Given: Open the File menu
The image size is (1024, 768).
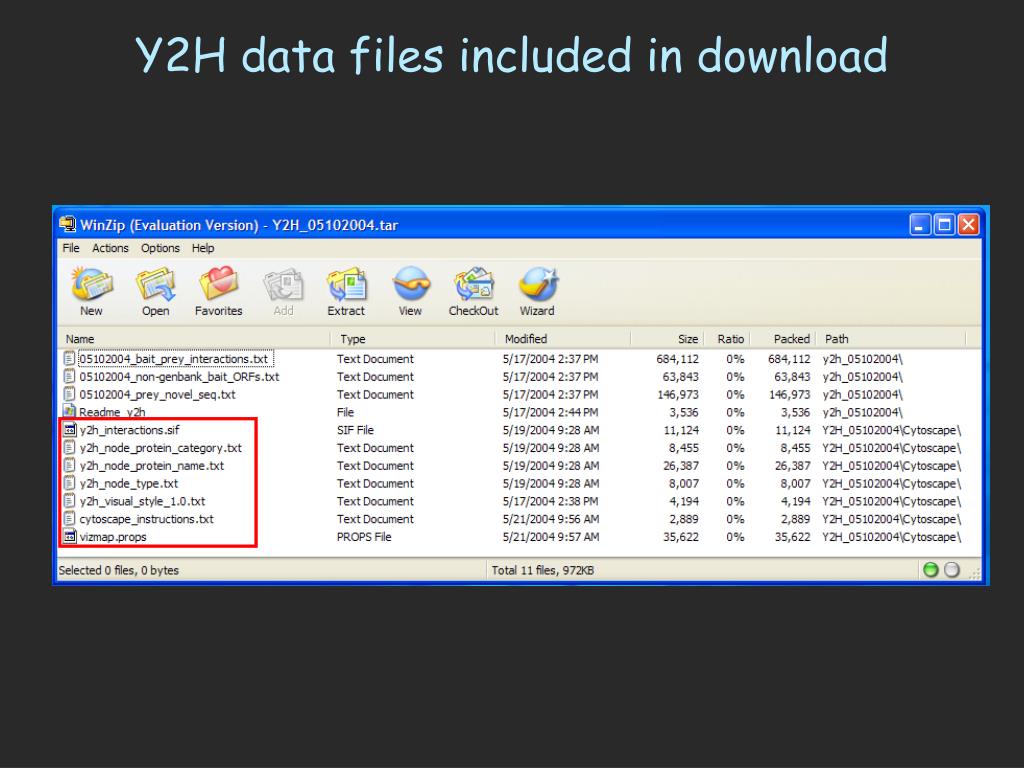Looking at the screenshot, I should point(71,248).
